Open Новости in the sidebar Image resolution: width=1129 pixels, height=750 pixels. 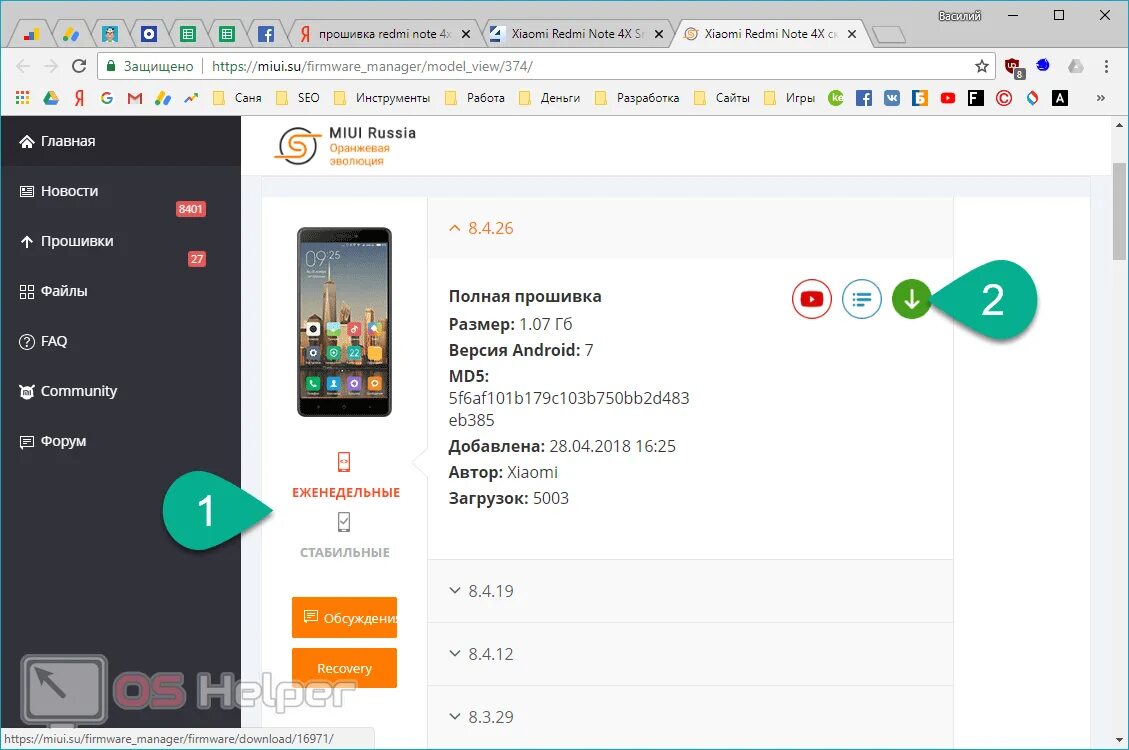121,191
